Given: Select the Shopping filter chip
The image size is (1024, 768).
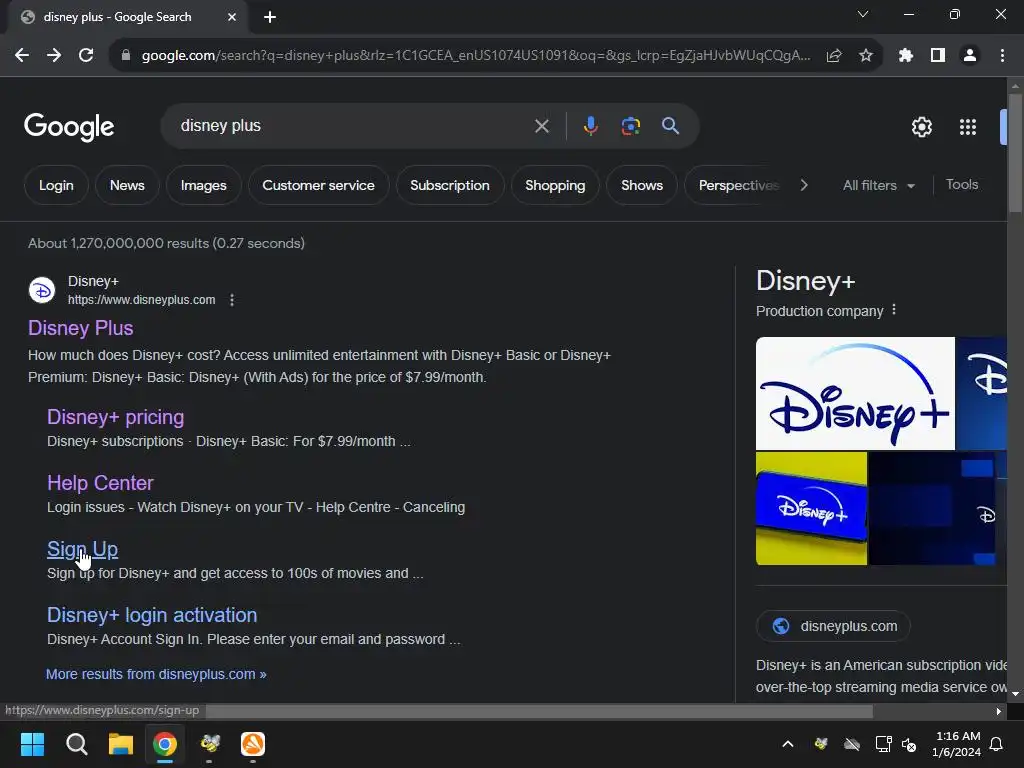Looking at the screenshot, I should point(555,185).
